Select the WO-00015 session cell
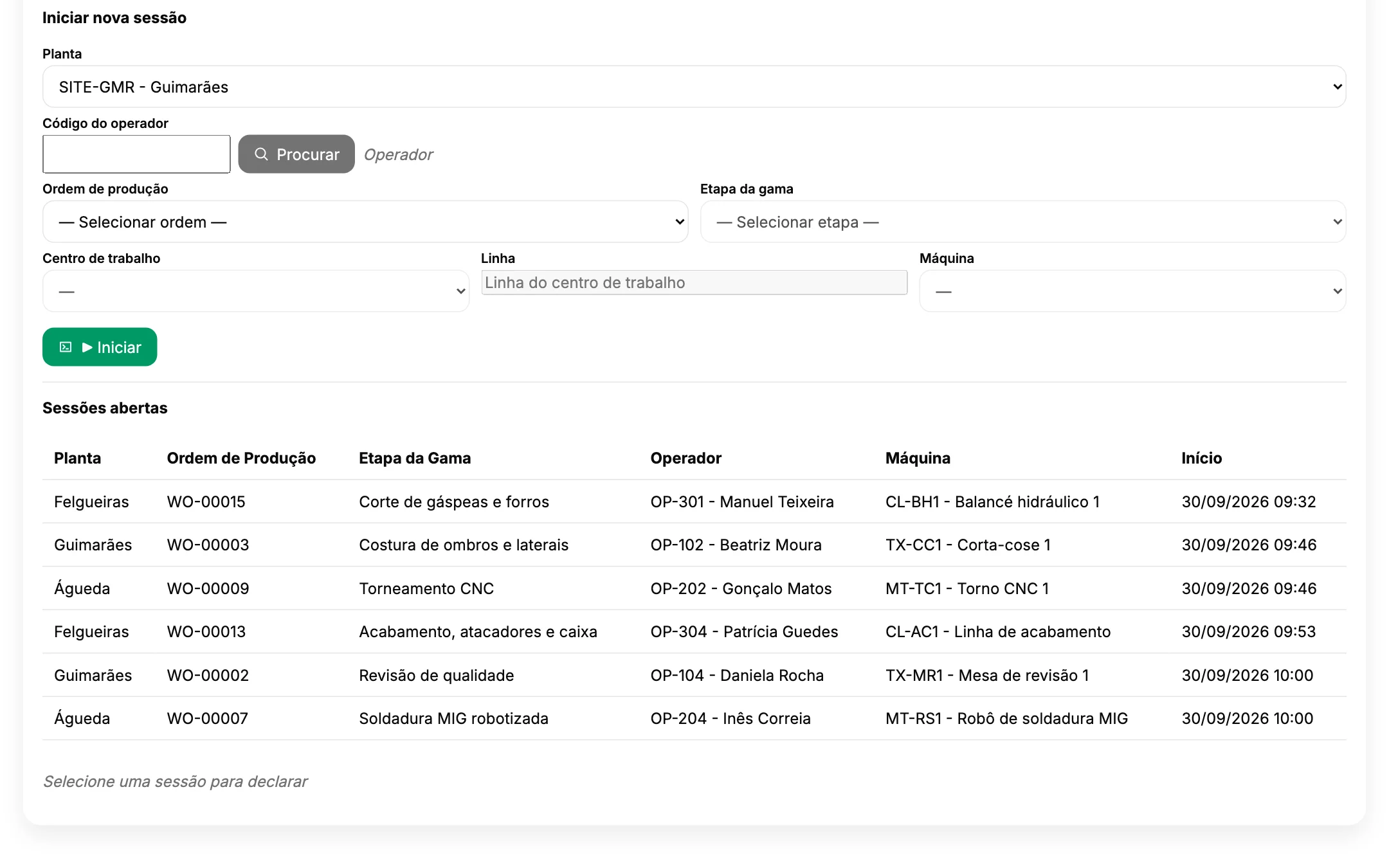The image size is (1389, 868). coord(206,502)
